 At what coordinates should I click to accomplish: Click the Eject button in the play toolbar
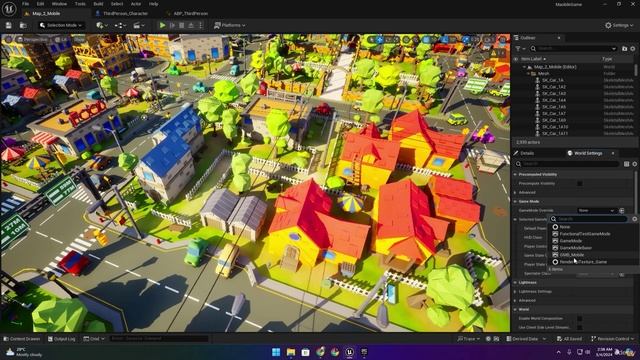[191, 25]
